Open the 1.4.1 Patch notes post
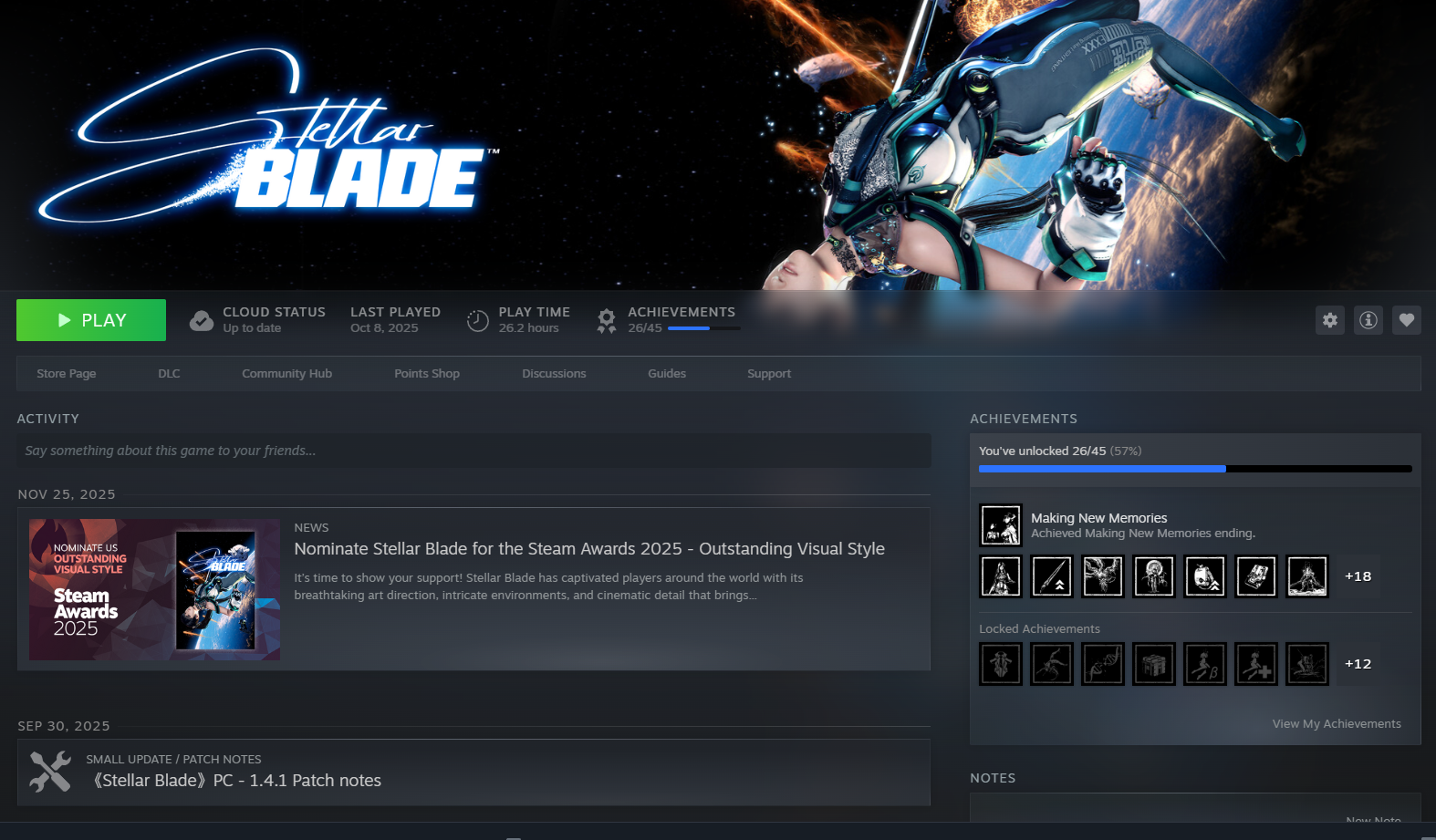 click(x=237, y=781)
